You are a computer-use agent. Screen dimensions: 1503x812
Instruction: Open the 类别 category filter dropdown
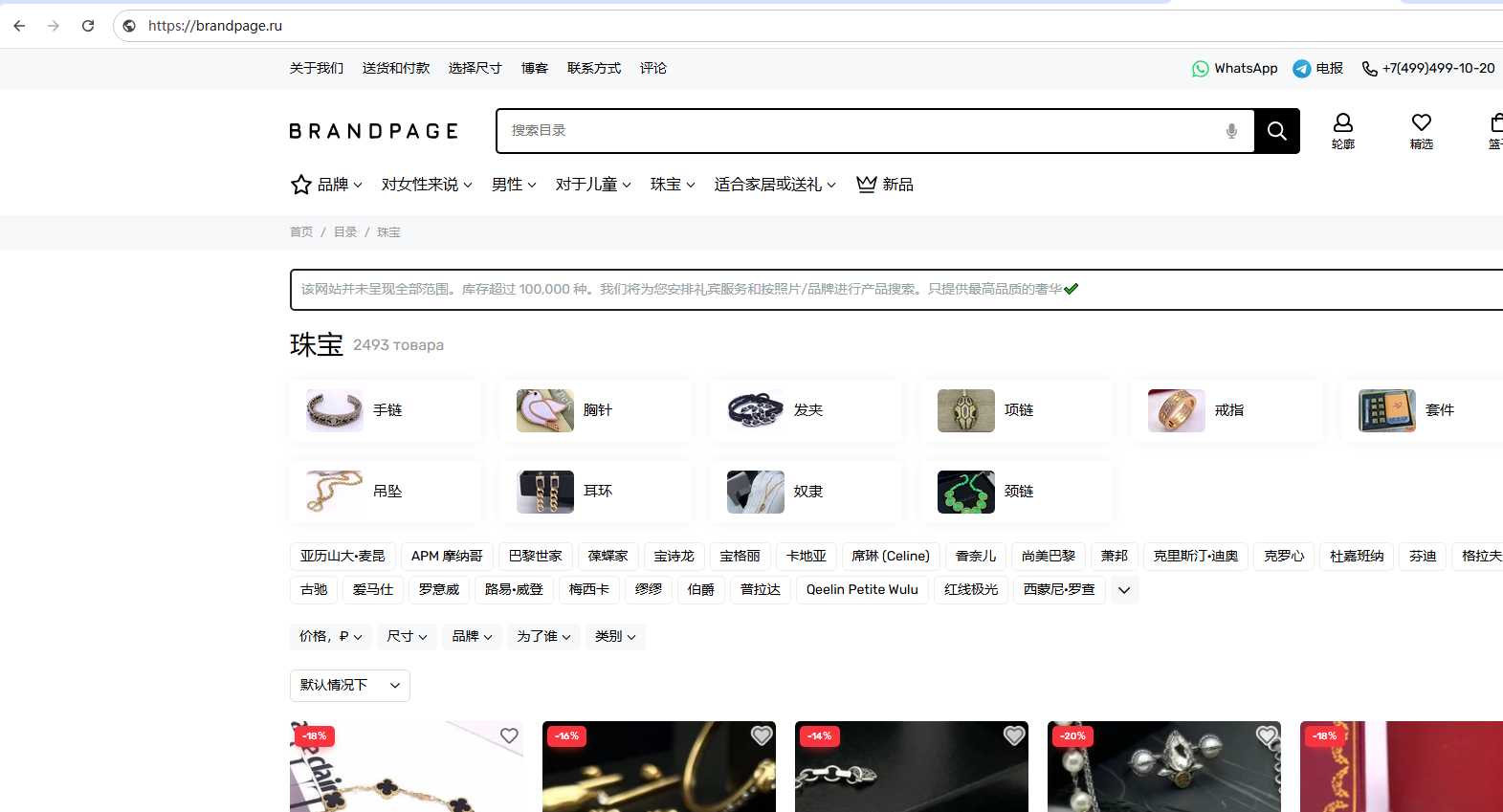pyautogui.click(x=615, y=637)
